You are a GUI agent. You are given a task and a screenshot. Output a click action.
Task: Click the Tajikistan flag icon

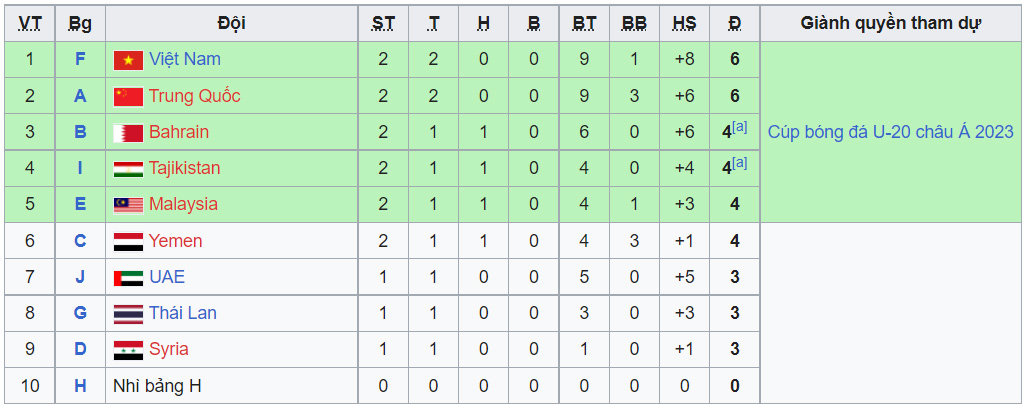[128, 168]
